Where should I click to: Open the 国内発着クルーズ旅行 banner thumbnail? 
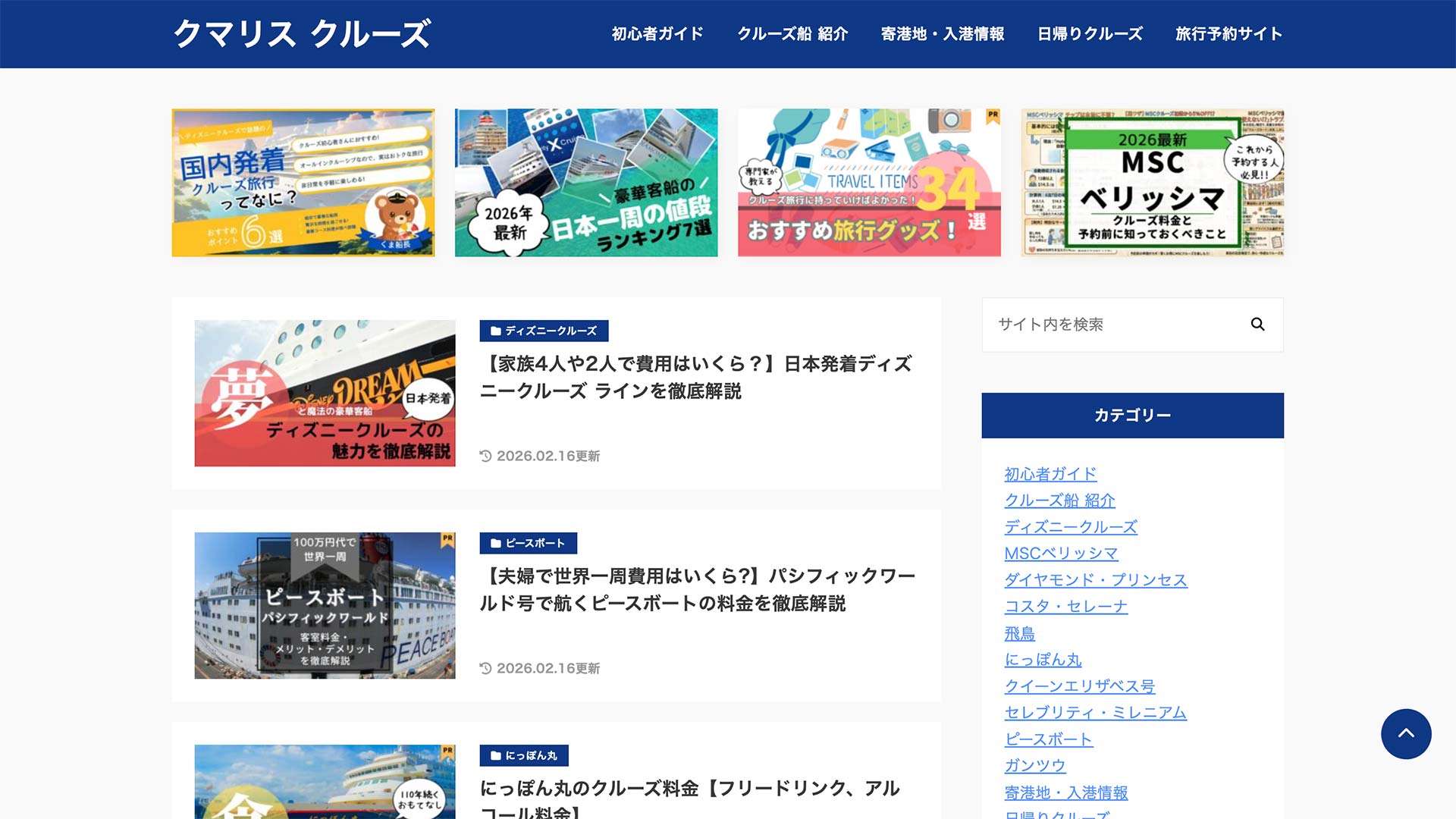[x=303, y=183]
